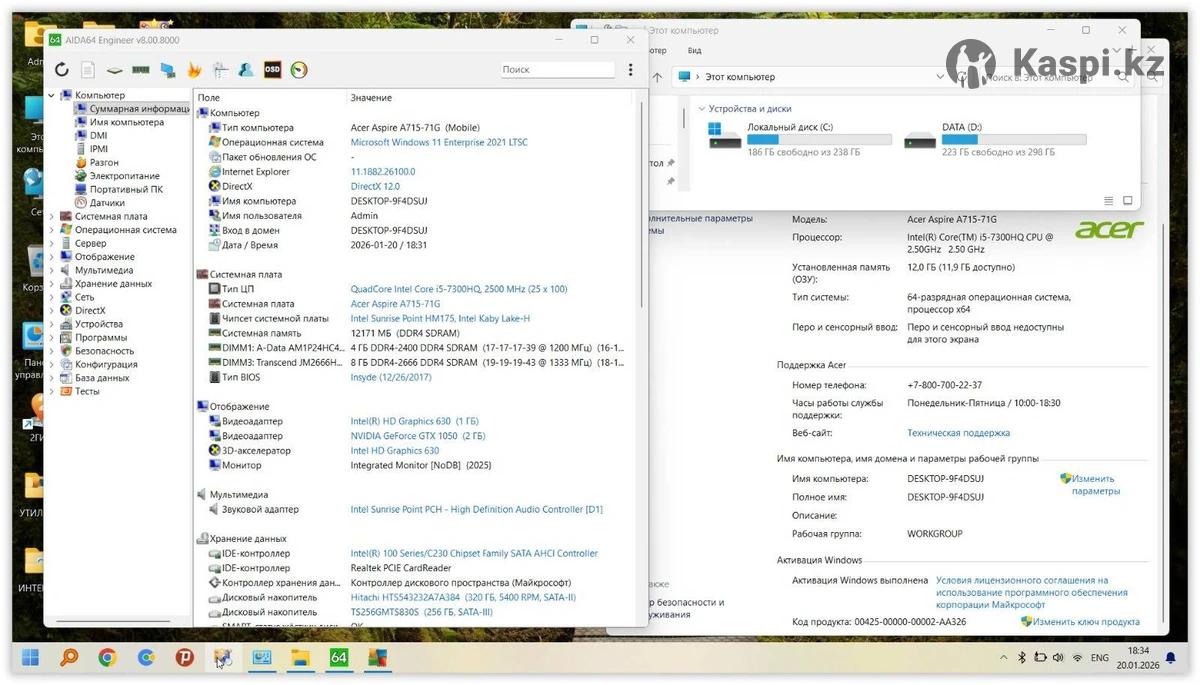Expand the Системная плата tree node
Screen dimensions: 1200x685
click(x=52, y=216)
